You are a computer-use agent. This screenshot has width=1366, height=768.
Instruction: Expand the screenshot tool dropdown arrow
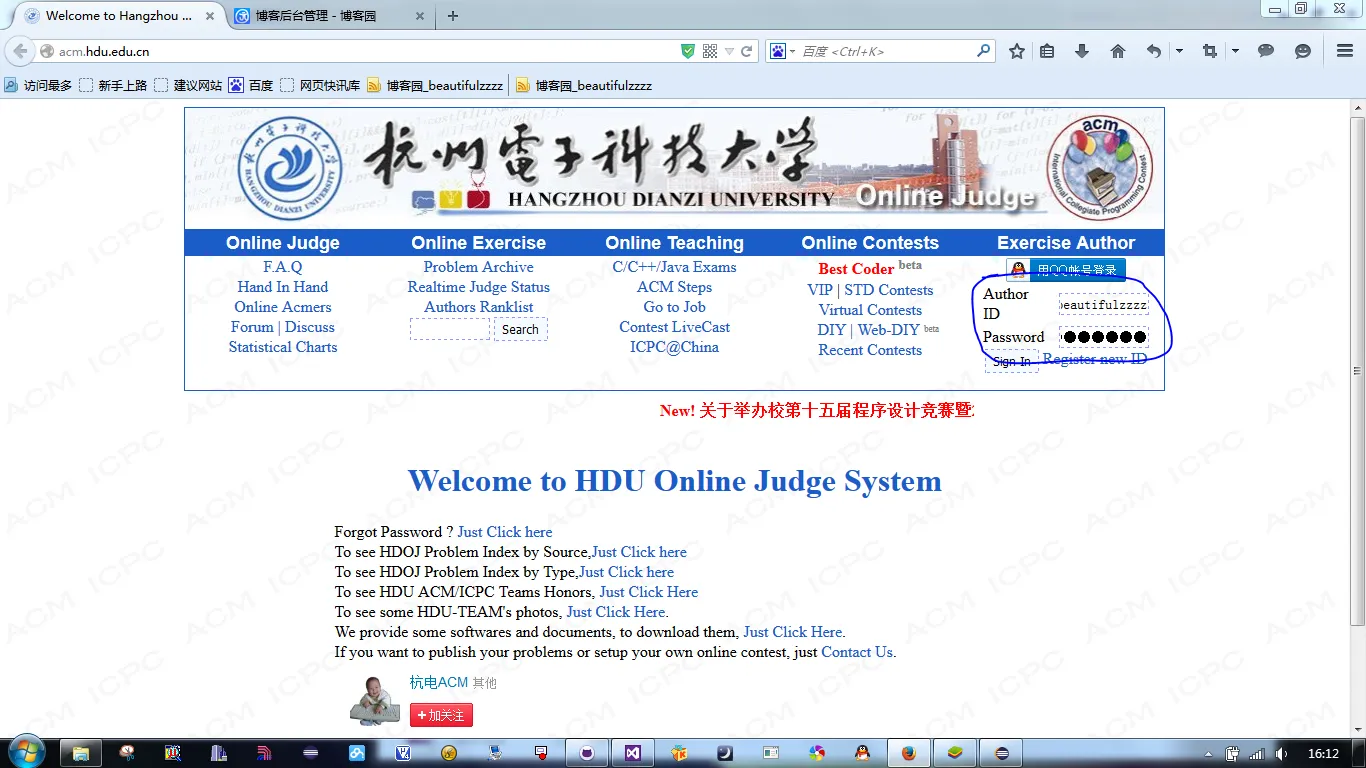click(1235, 51)
